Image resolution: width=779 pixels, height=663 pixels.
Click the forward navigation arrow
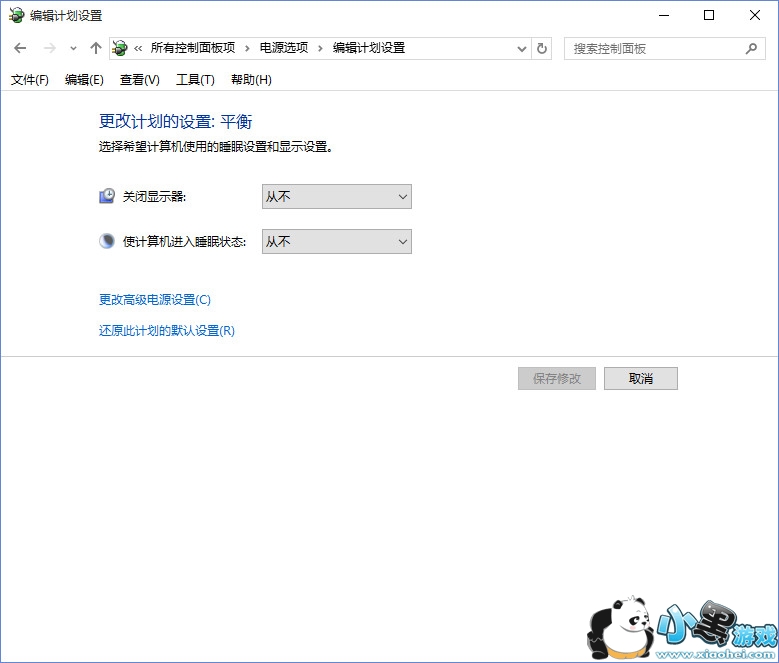[x=50, y=48]
